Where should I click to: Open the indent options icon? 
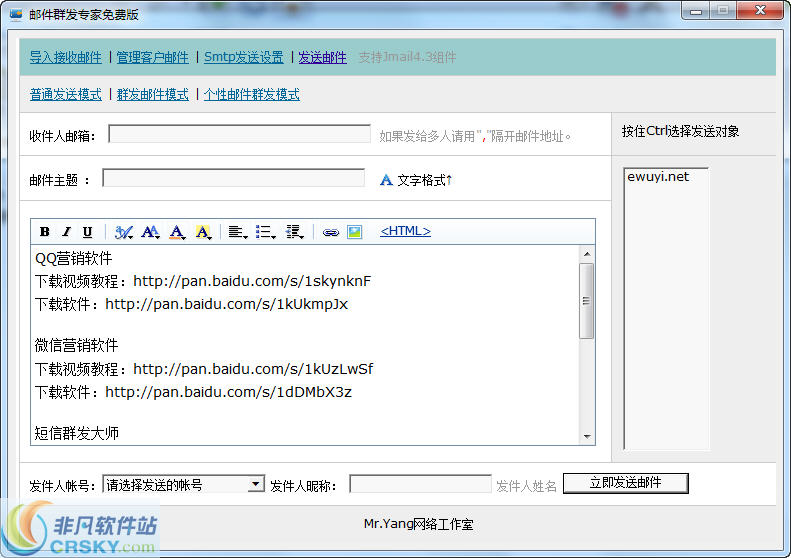[294, 232]
